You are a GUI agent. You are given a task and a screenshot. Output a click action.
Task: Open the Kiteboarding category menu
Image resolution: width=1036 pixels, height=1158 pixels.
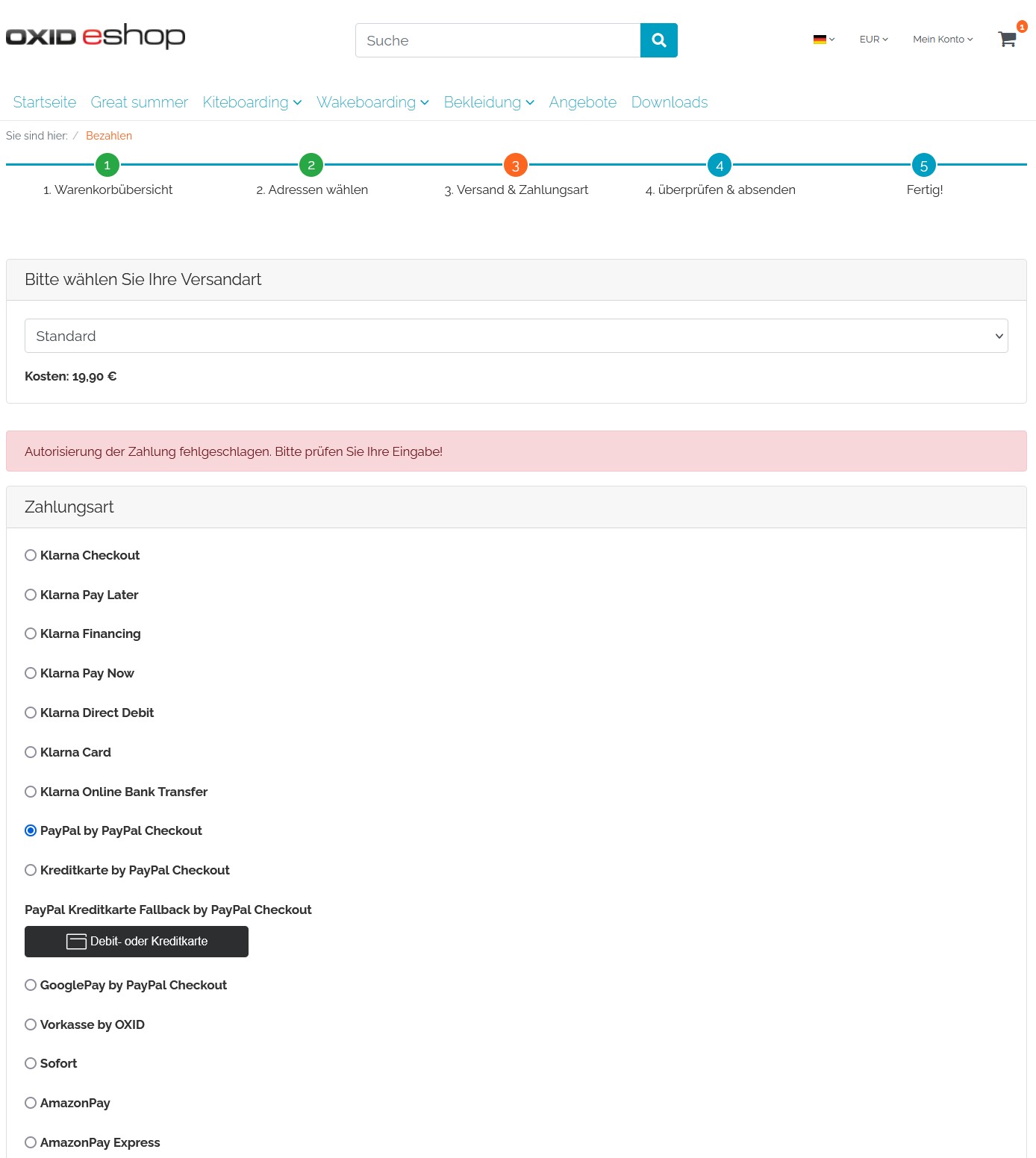point(252,102)
